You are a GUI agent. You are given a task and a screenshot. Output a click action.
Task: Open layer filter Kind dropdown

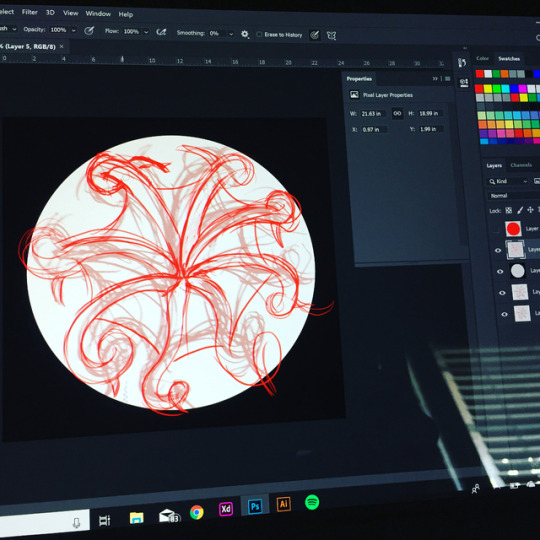coord(508,181)
